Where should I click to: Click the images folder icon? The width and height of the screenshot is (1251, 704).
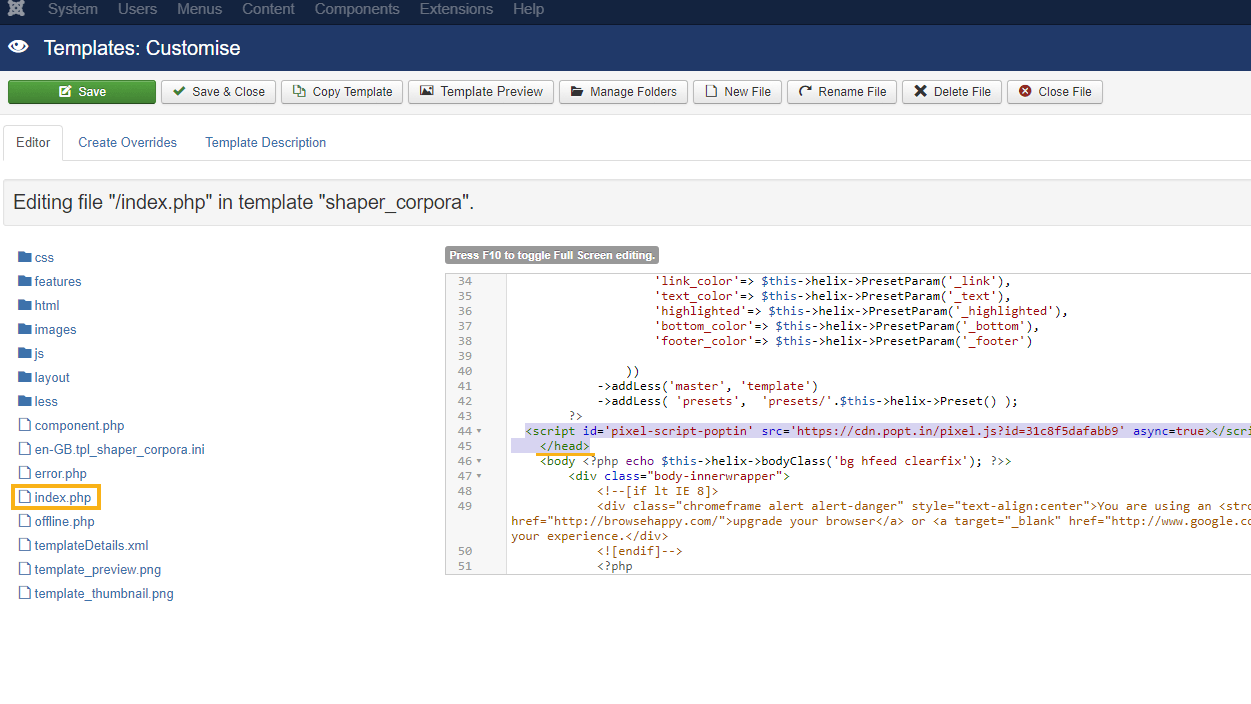[25, 329]
